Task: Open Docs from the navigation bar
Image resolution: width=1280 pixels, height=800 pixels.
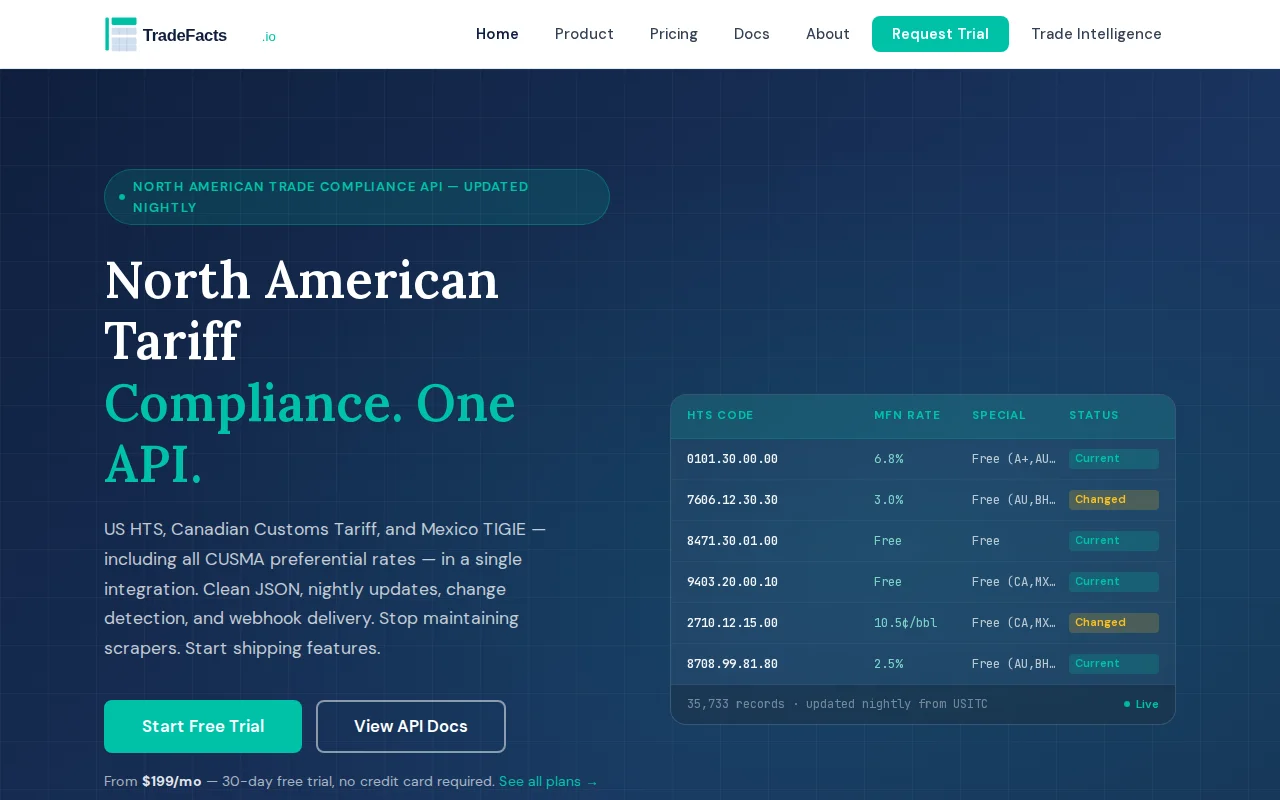Action: click(x=752, y=34)
